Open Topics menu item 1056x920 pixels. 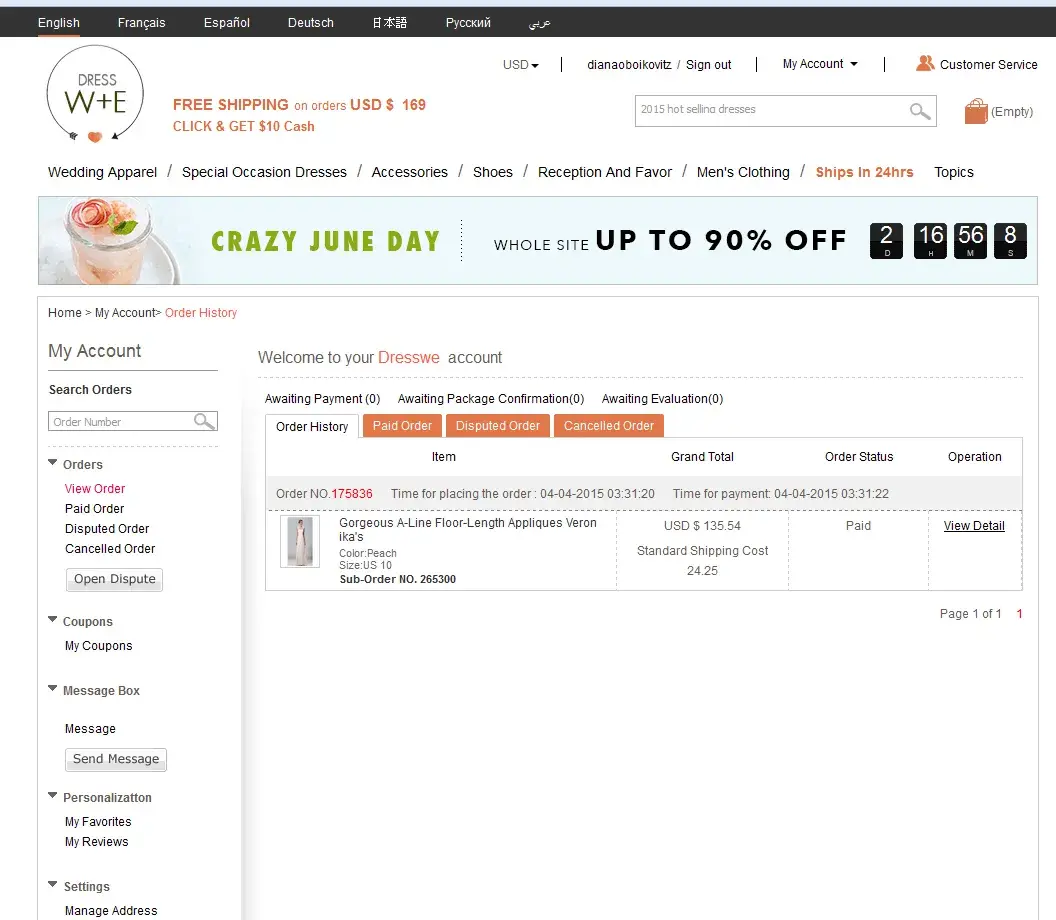(x=954, y=172)
